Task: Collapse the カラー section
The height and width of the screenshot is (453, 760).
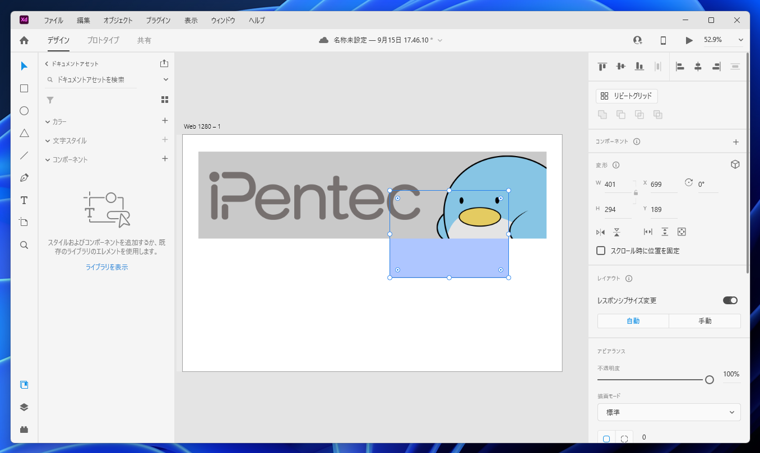Action: [48, 122]
